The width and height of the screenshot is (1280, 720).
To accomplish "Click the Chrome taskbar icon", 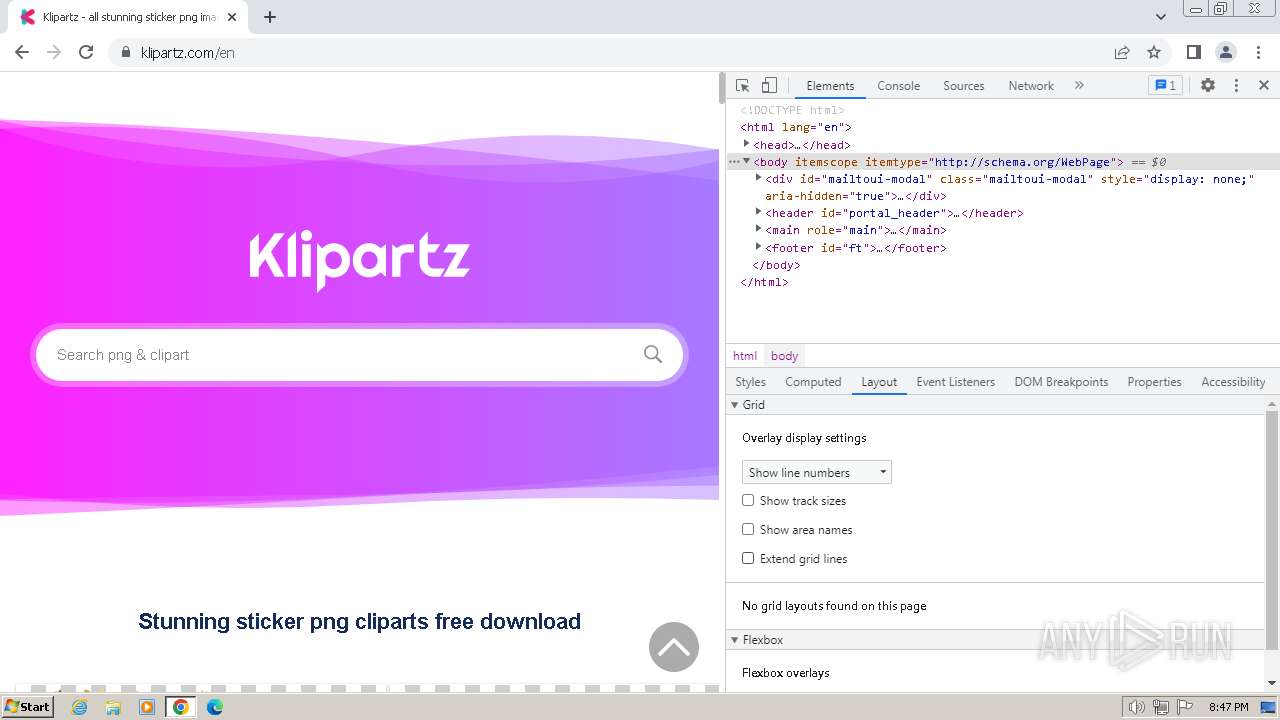I will (x=181, y=707).
